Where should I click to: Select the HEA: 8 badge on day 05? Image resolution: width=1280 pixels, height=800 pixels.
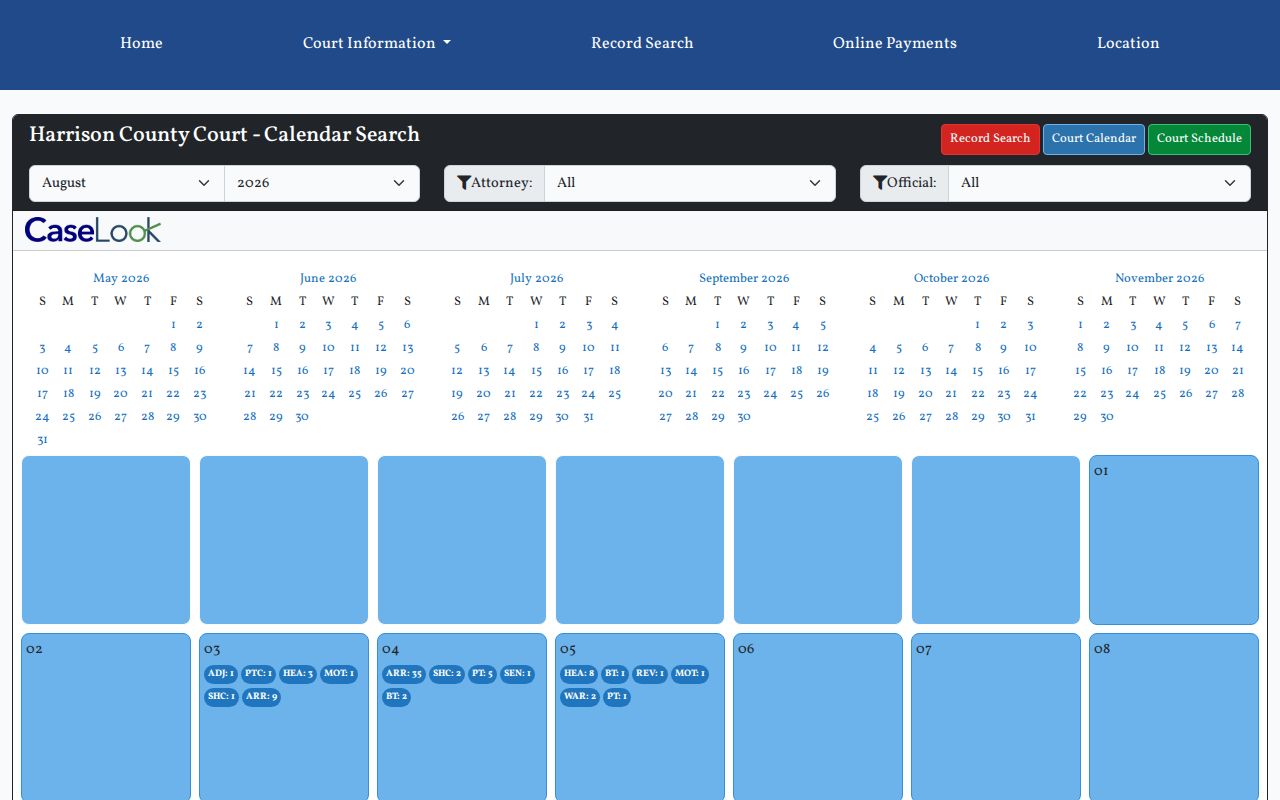coord(579,674)
